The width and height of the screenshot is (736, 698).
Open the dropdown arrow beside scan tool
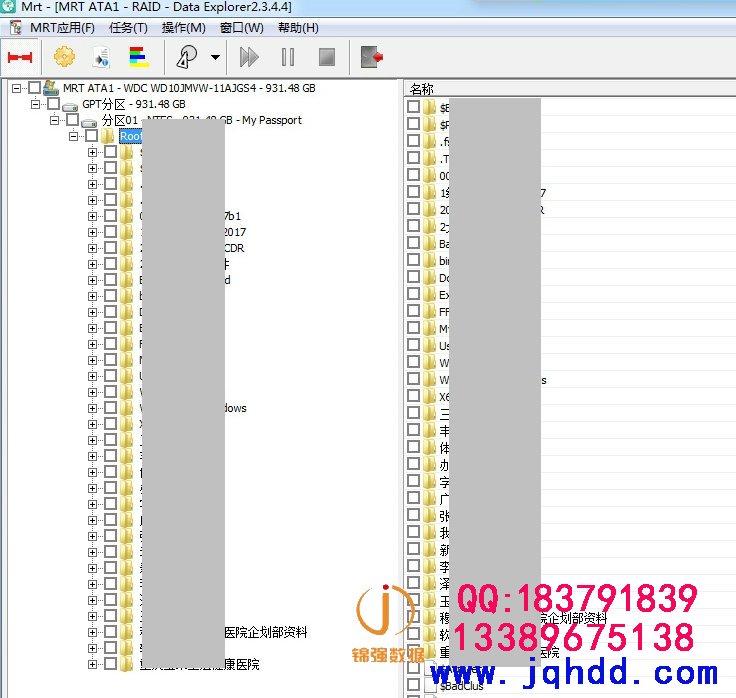[215, 57]
